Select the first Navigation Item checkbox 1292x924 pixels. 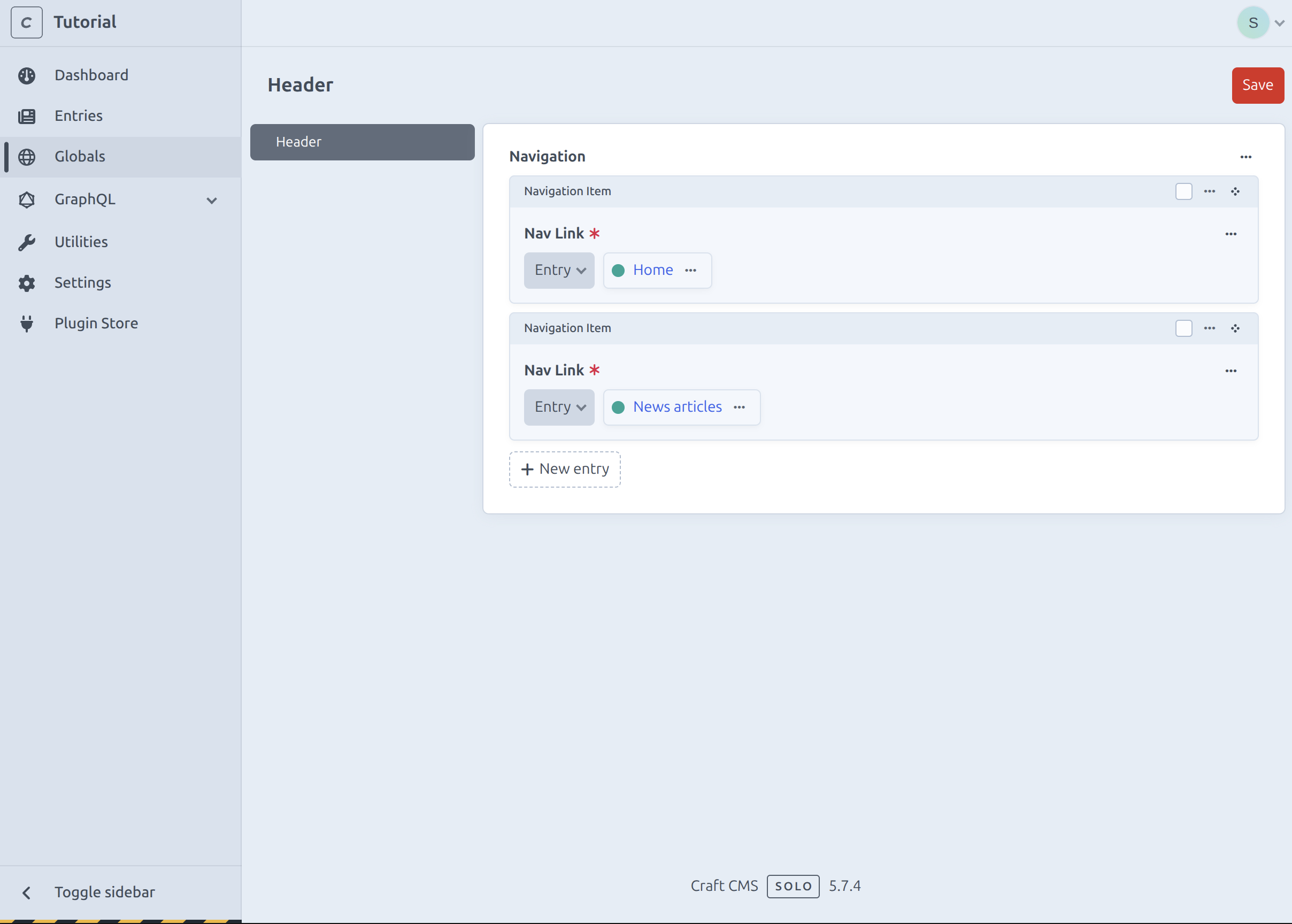click(x=1184, y=192)
